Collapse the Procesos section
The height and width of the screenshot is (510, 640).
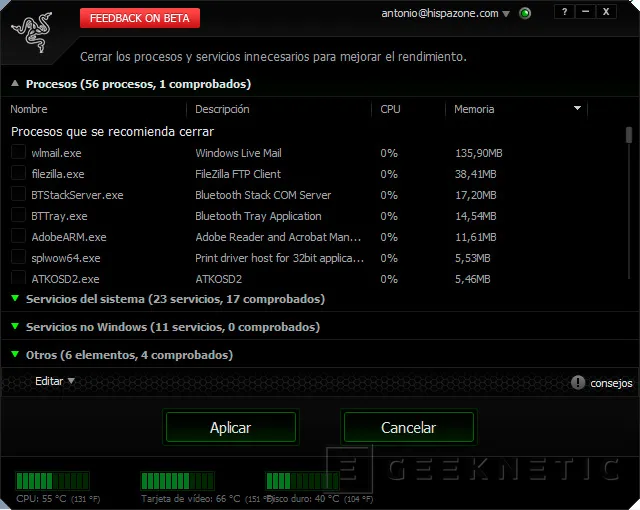tap(15, 83)
